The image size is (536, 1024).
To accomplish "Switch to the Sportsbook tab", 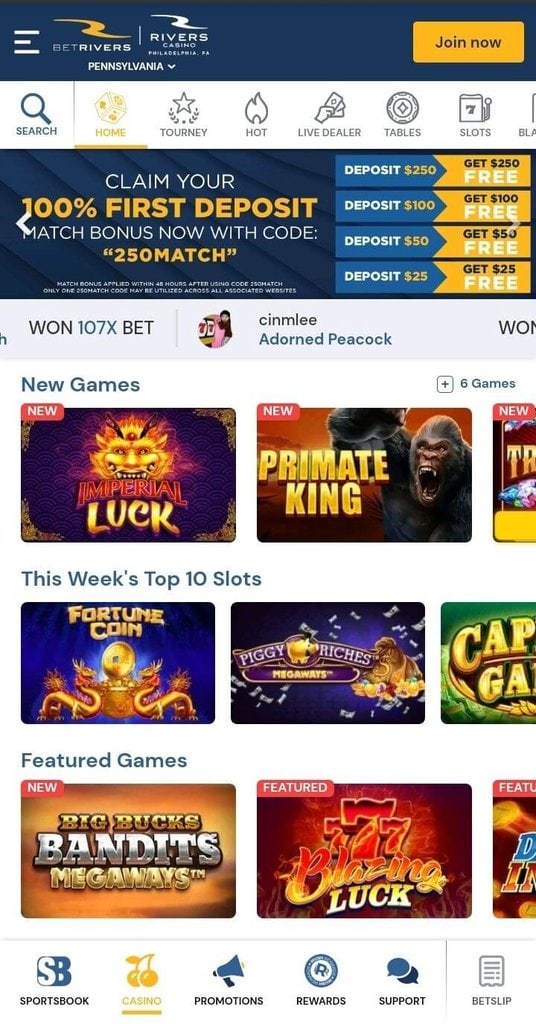I will (54, 980).
